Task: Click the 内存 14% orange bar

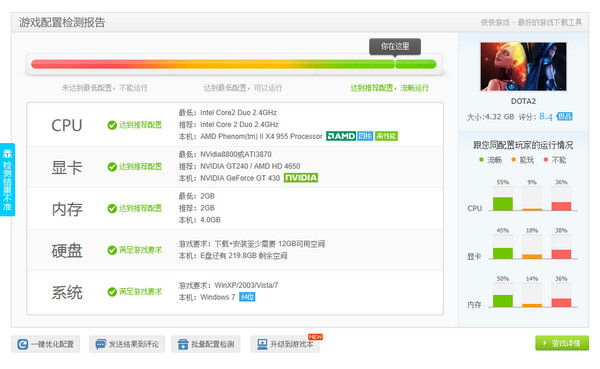Action: pyautogui.click(x=532, y=305)
